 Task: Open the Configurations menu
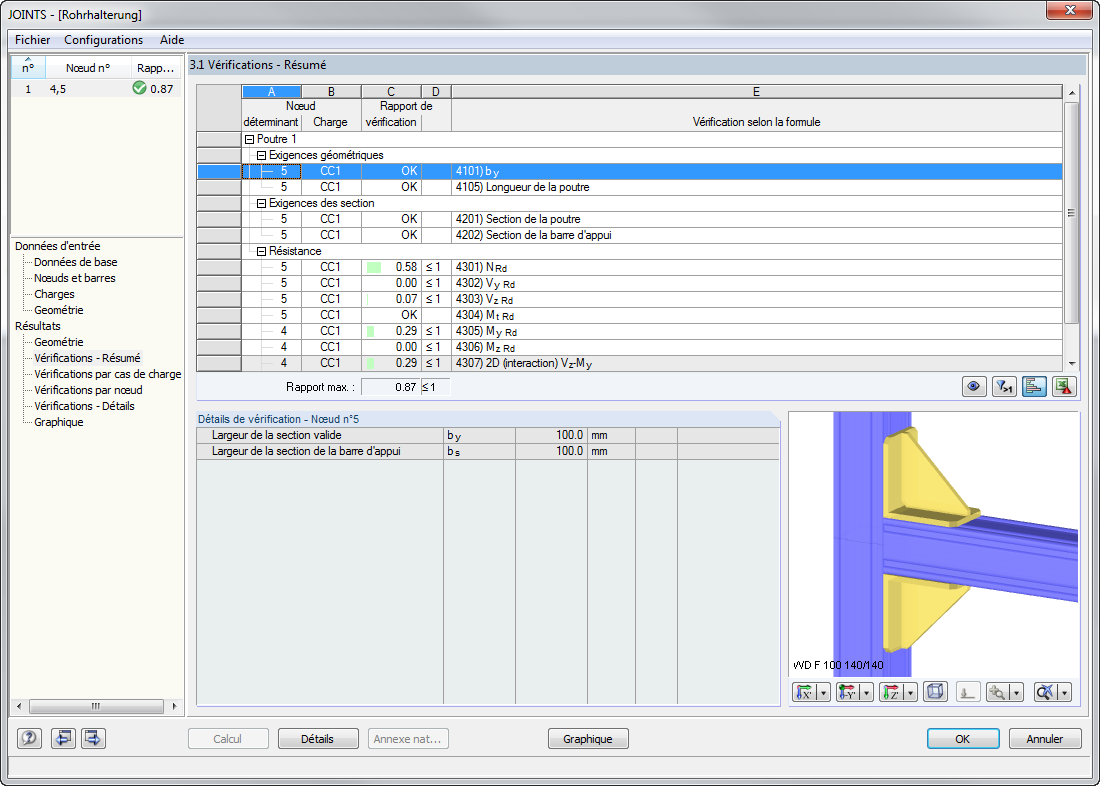click(x=104, y=40)
